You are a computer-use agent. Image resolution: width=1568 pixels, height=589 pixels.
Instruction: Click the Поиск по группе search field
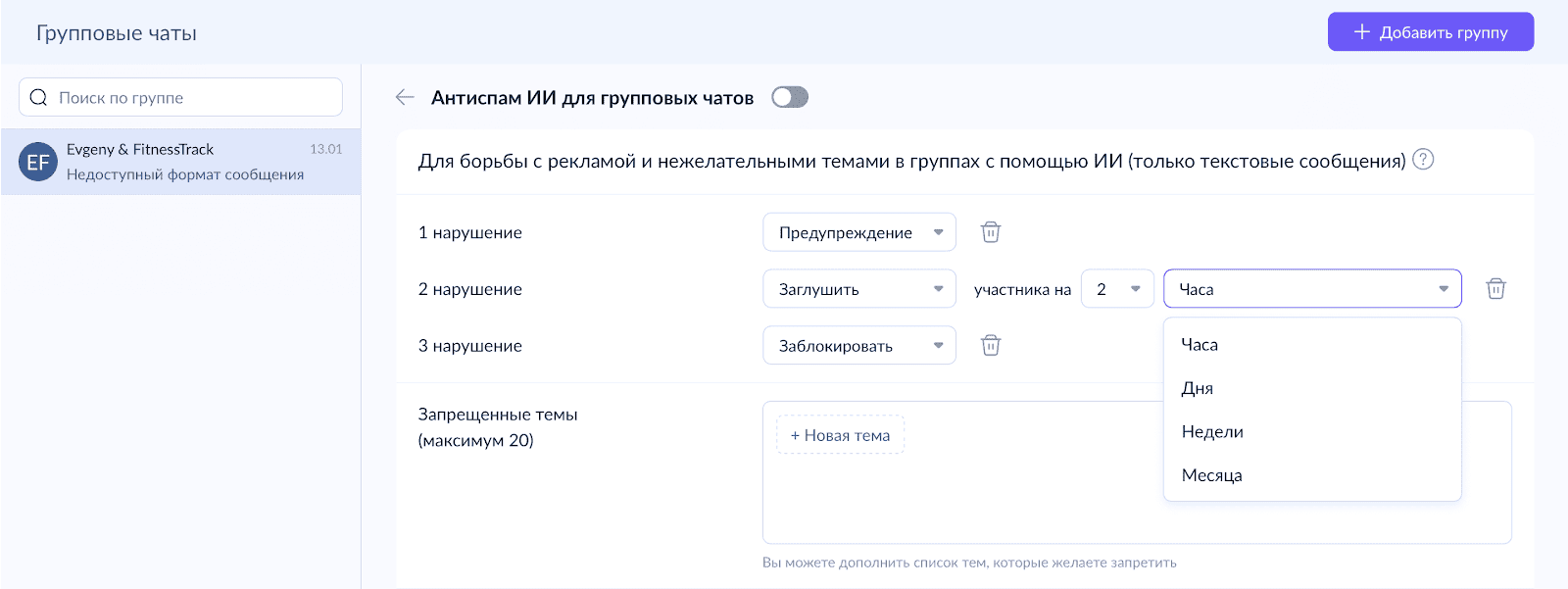click(x=191, y=97)
